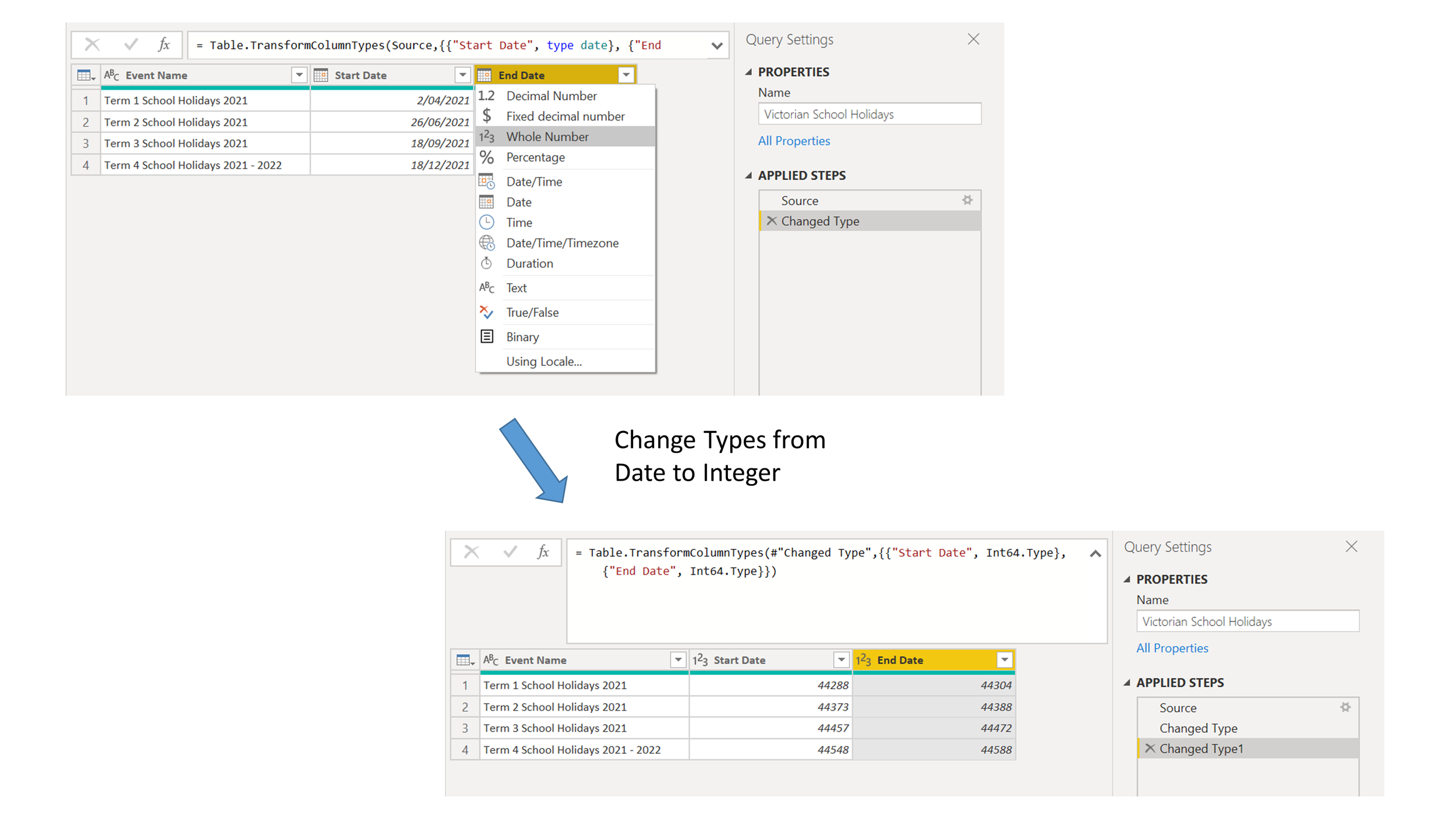Edit Name field in top Query Settings
Viewport: 1456px width, 819px height.
click(x=870, y=114)
